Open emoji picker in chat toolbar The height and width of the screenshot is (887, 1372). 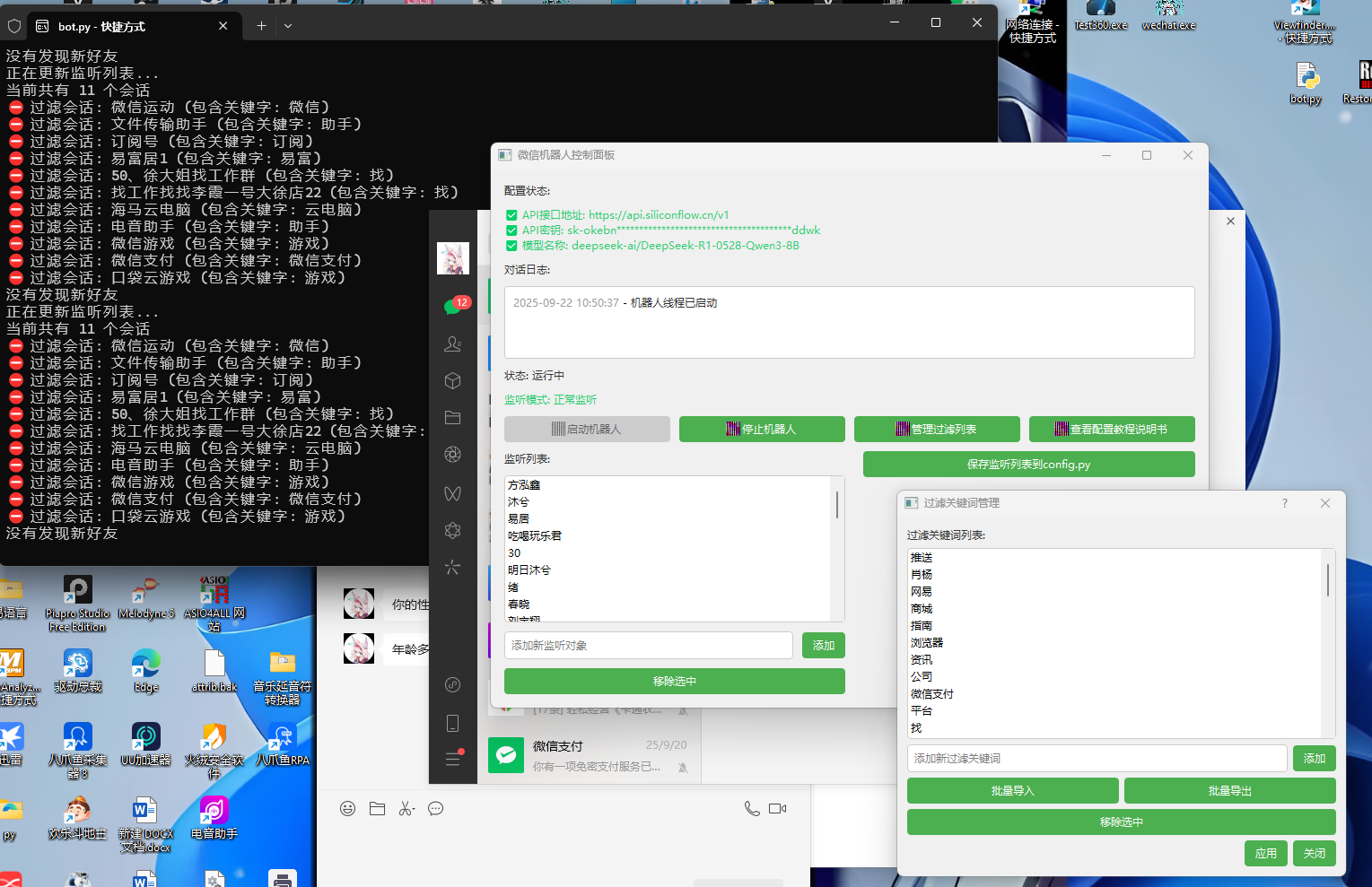pos(347,809)
